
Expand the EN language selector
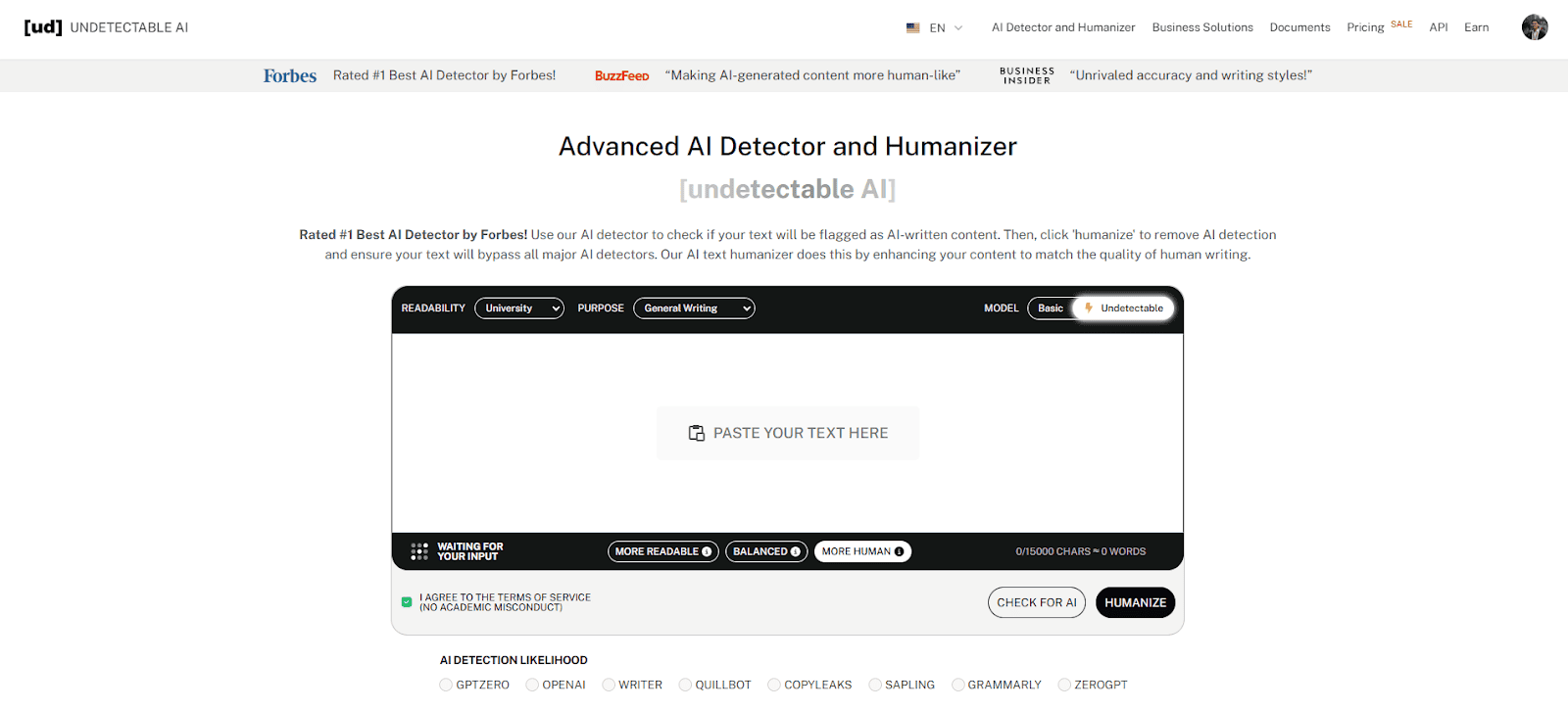click(x=935, y=28)
